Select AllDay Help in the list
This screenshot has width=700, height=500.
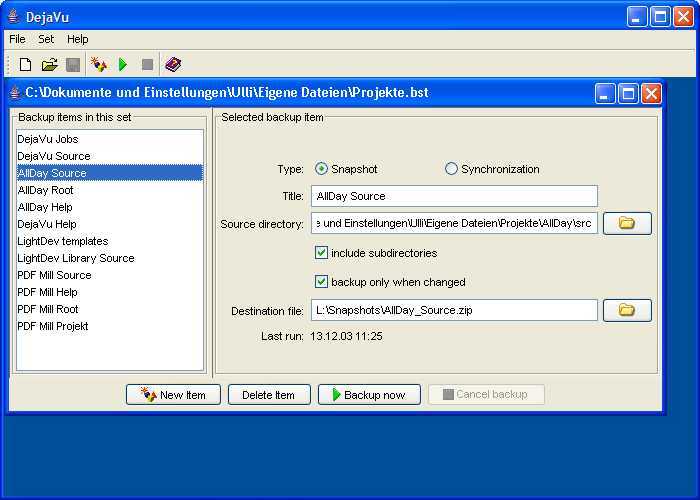pyautogui.click(x=110, y=207)
